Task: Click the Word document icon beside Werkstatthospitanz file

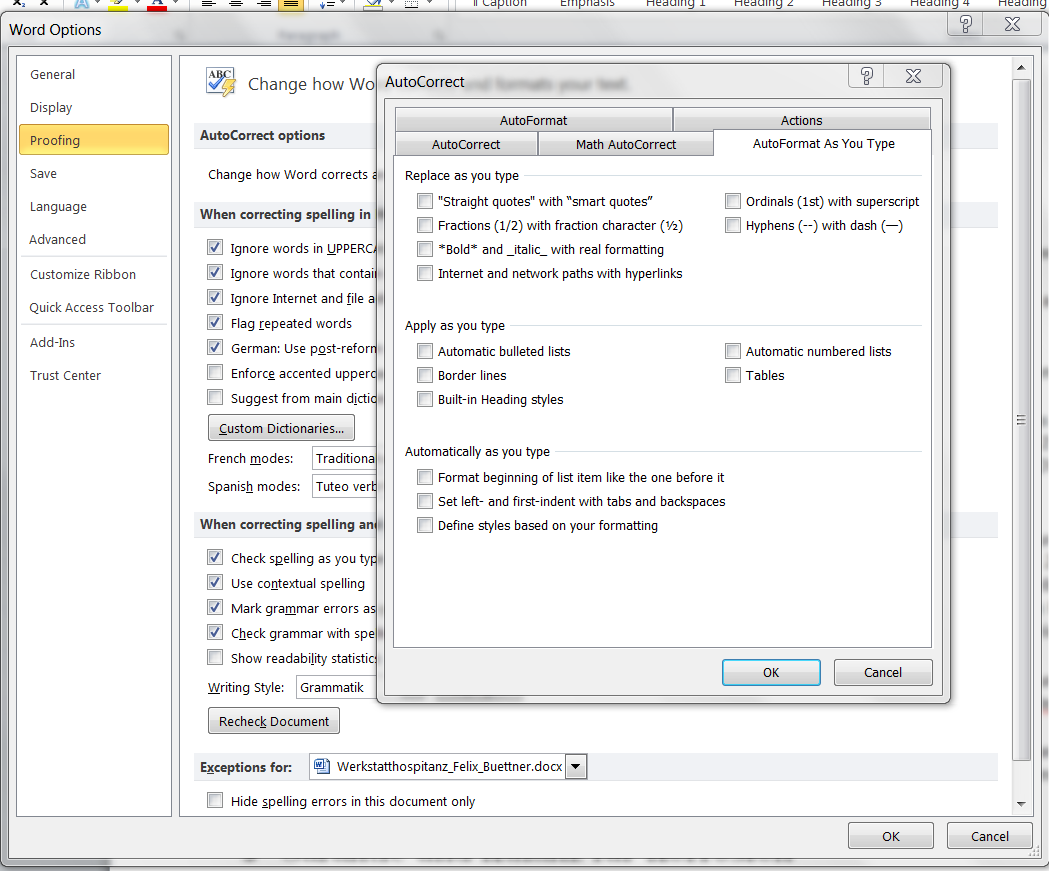Action: coord(322,767)
